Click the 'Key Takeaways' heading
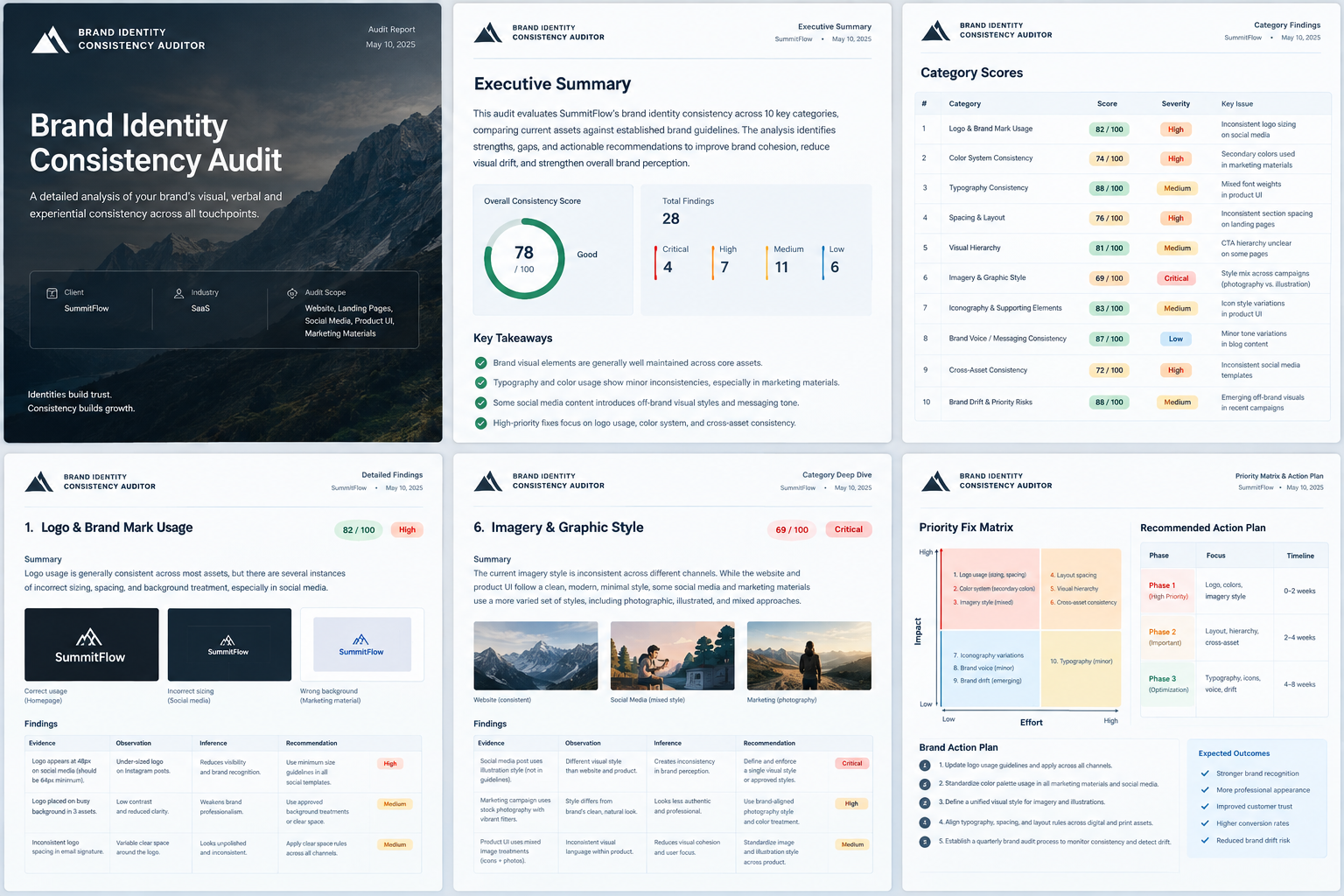 tap(513, 339)
